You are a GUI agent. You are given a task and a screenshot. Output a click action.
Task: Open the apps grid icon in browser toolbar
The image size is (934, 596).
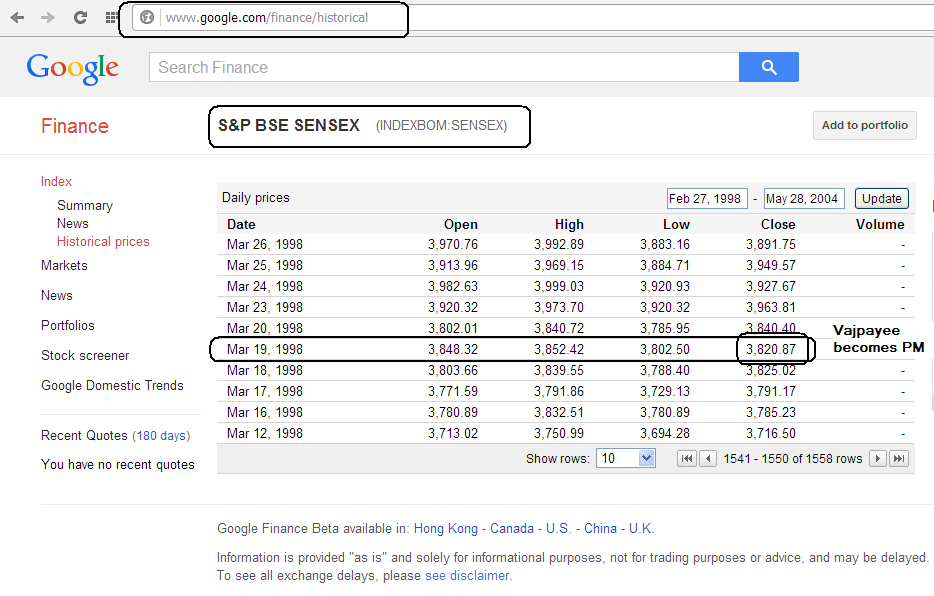[x=111, y=18]
